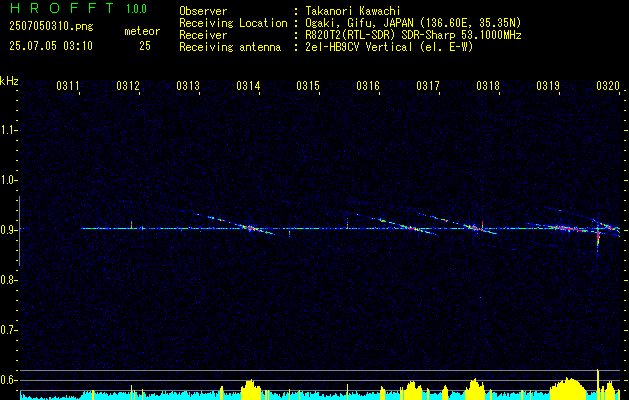Click the 0319 time marker
This screenshot has height=400, width=629.
tap(548, 86)
